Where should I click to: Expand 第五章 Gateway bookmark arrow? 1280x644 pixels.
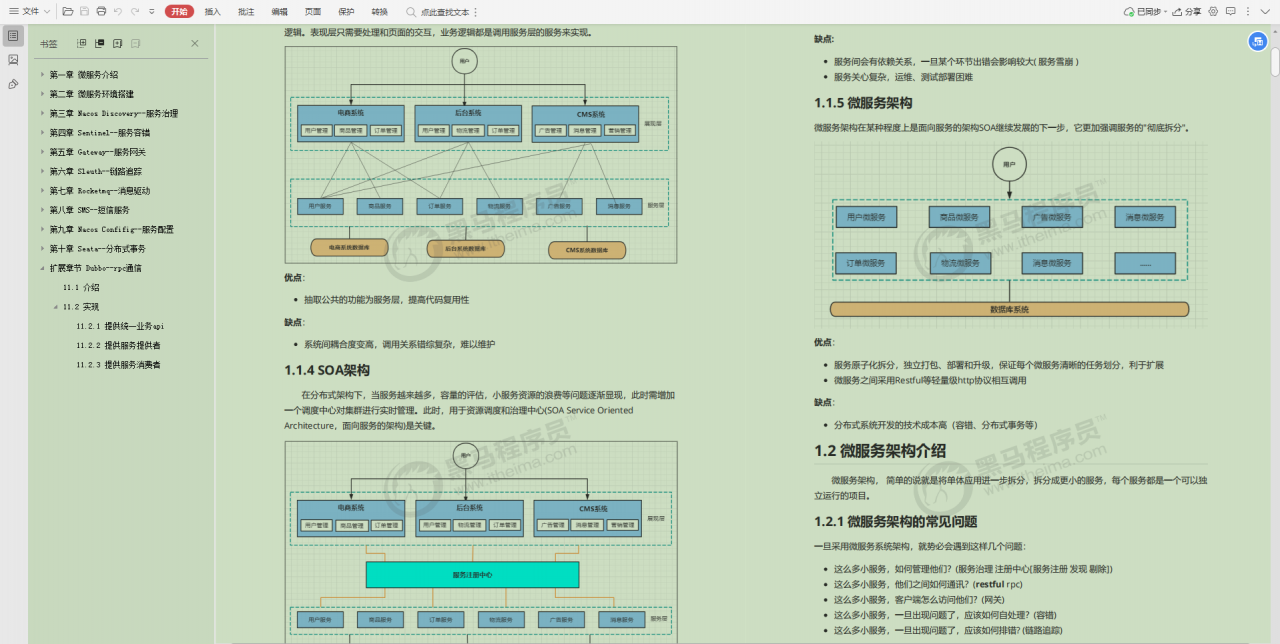[42, 152]
